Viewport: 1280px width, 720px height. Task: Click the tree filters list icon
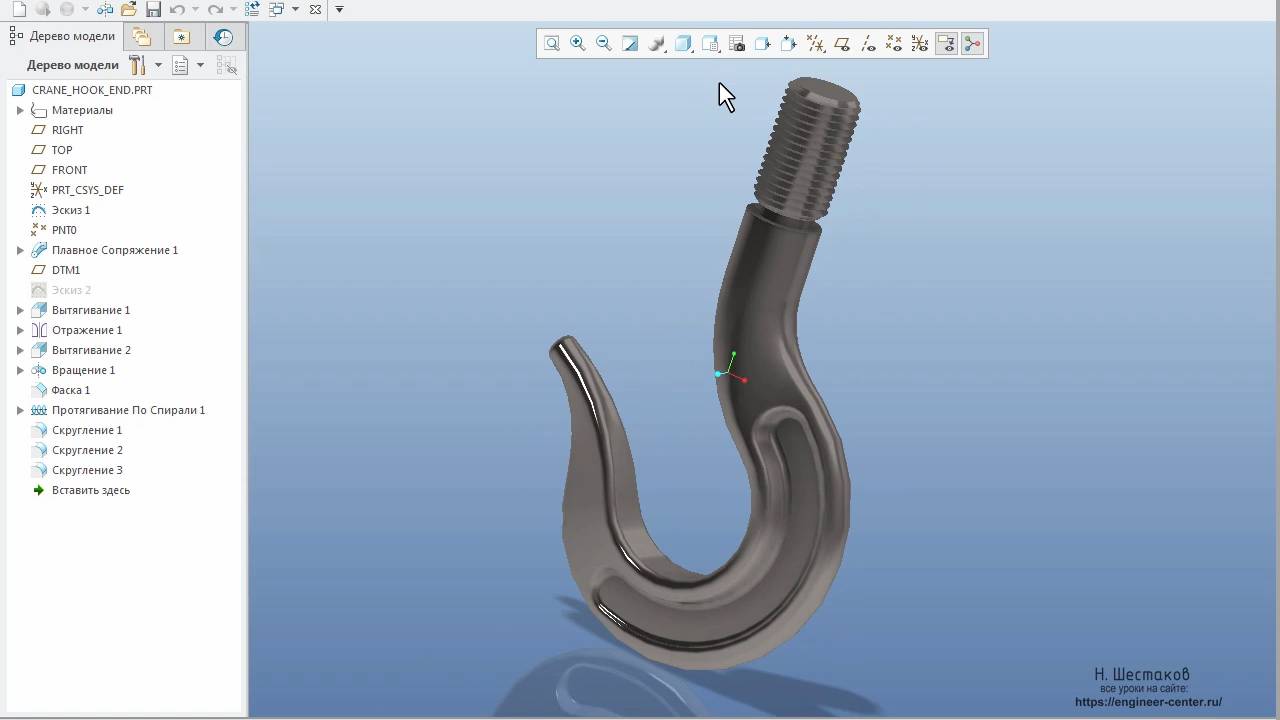[180, 65]
